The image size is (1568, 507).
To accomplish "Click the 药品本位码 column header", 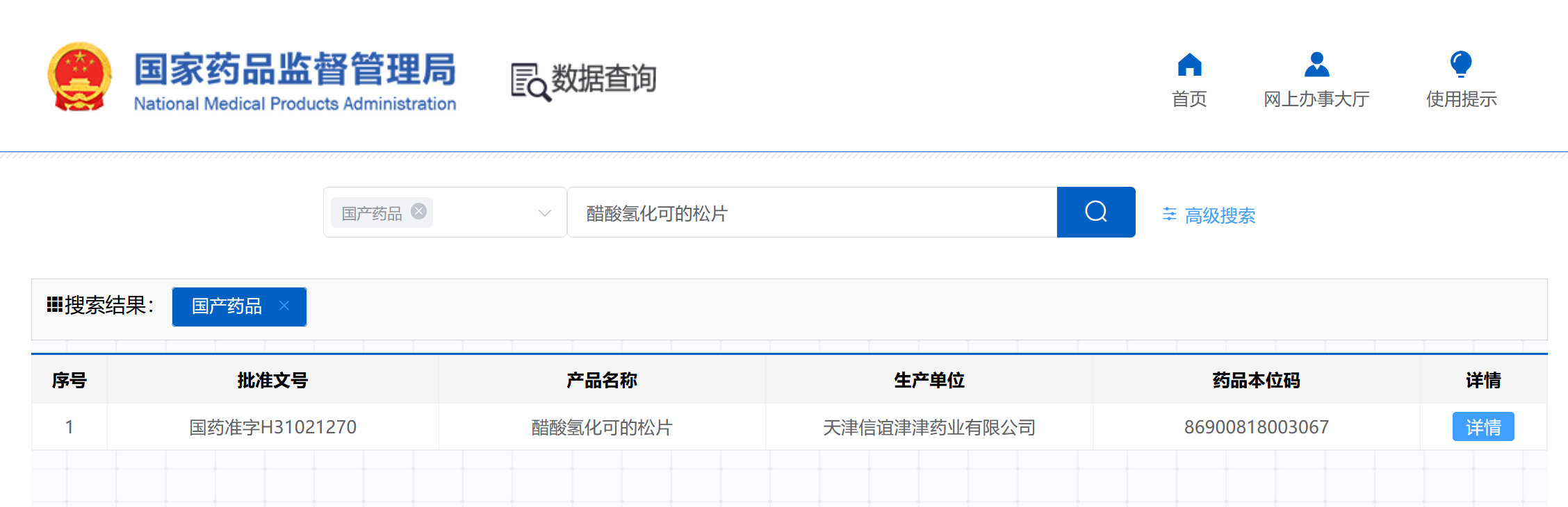I will click(x=1256, y=380).
